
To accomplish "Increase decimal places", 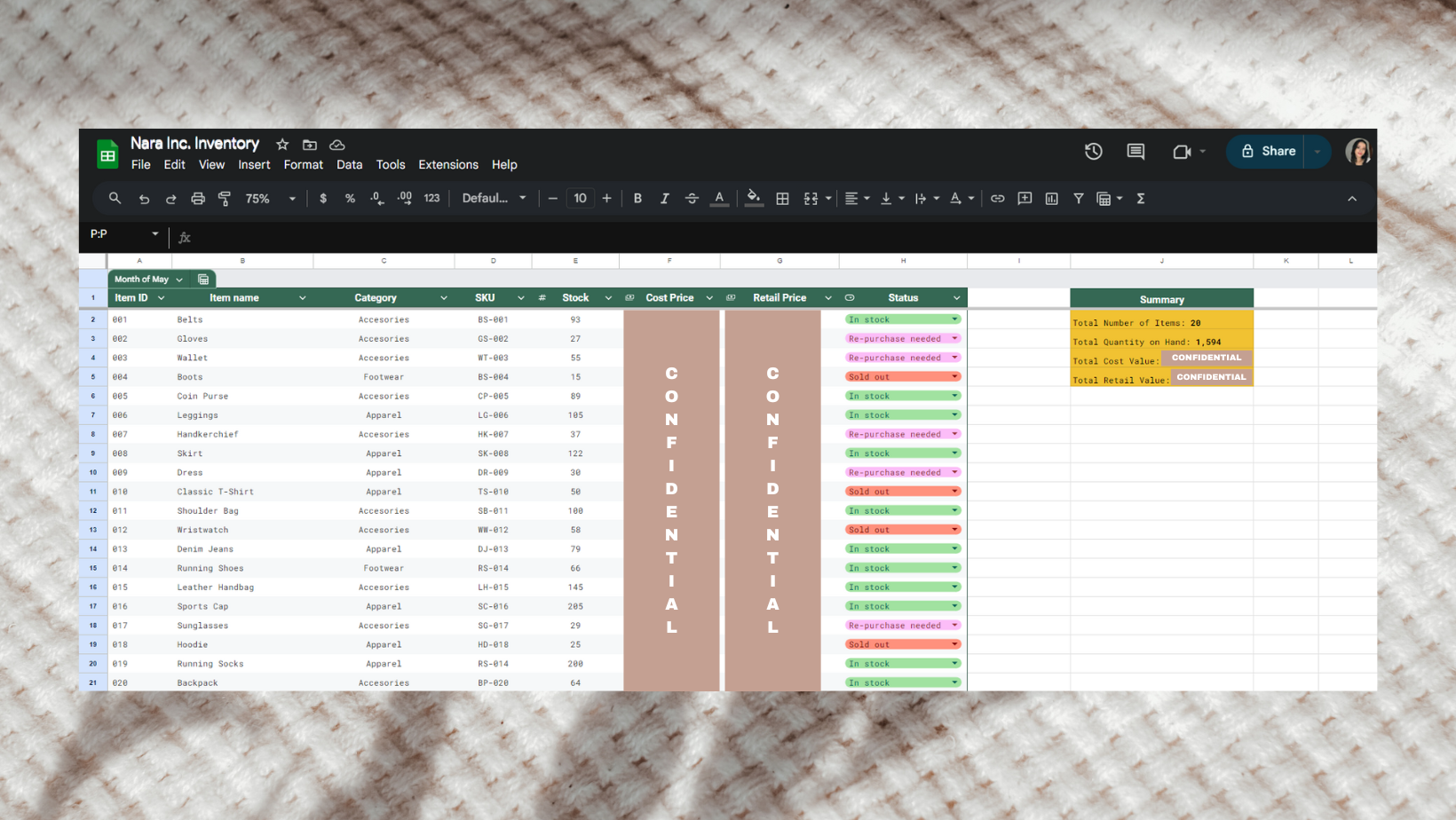I will coord(405,199).
